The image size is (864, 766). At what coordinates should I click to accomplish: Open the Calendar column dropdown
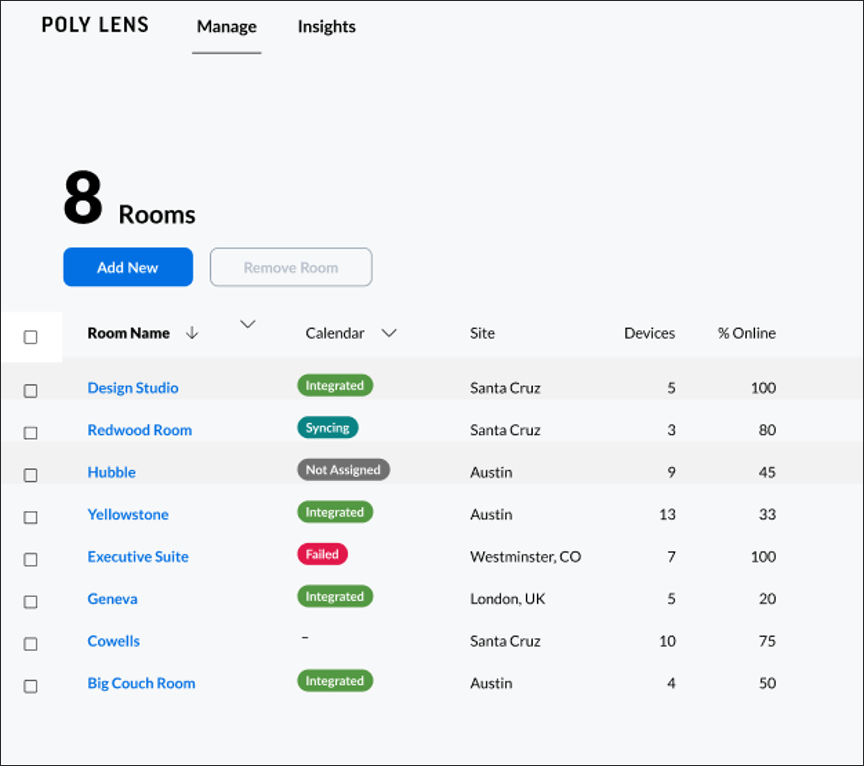pyautogui.click(x=389, y=333)
